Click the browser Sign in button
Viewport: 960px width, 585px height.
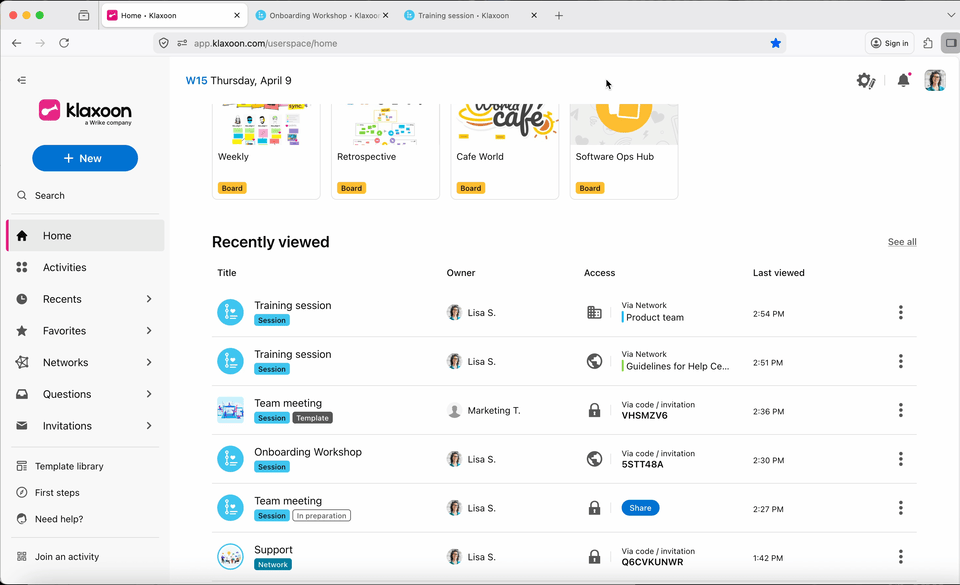tap(889, 43)
